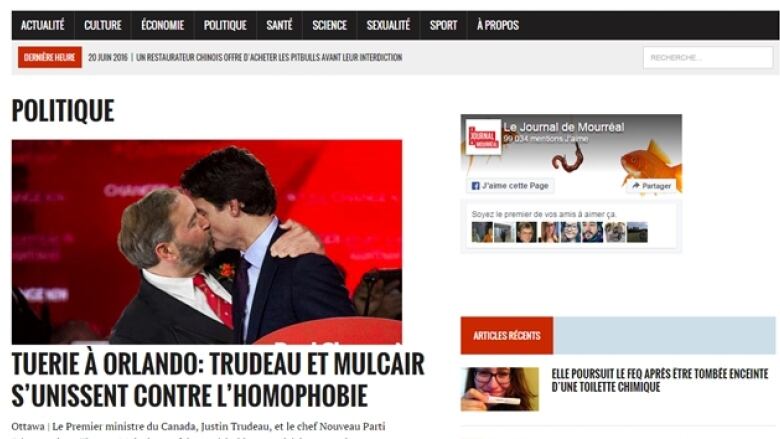
Task: Open the pitbulls breaking news headline
Action: pyautogui.click(x=269, y=58)
